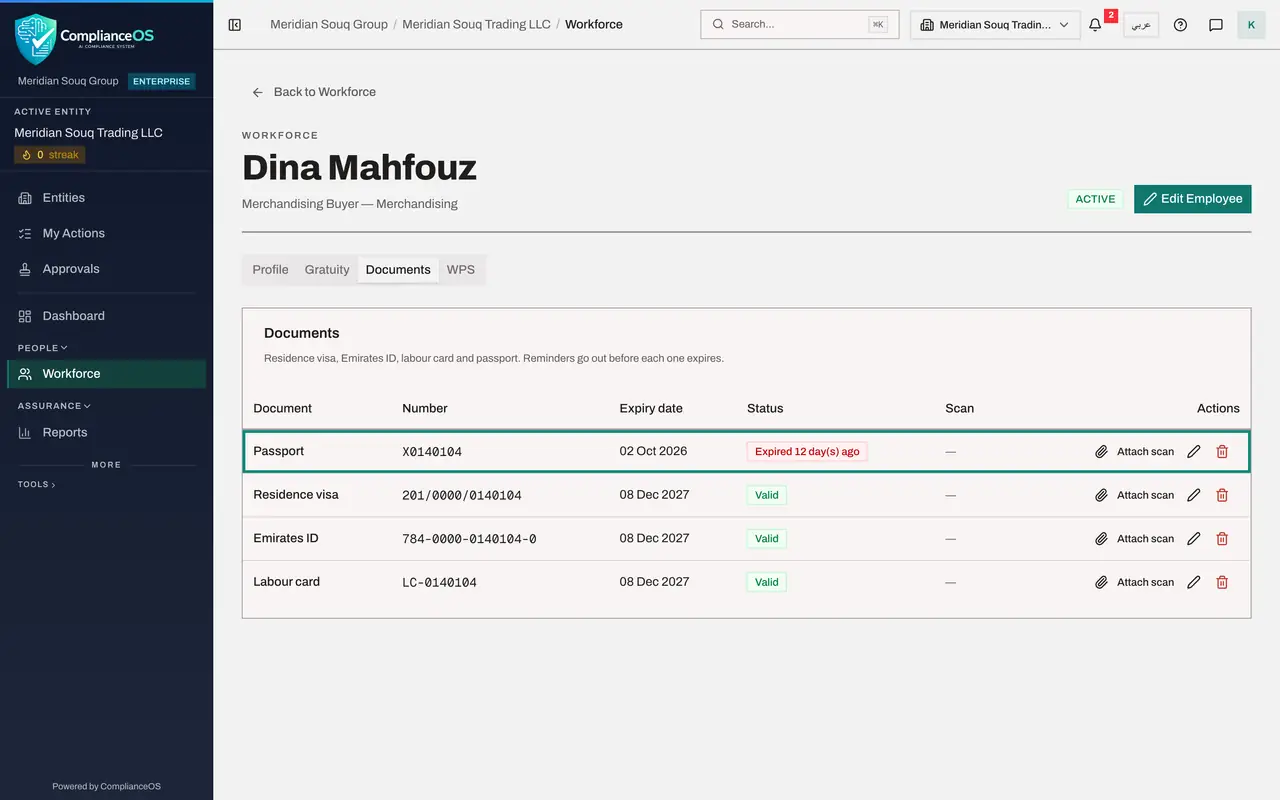Collapse the PEOPLE sidebar section
This screenshot has height=800, width=1280.
43,348
